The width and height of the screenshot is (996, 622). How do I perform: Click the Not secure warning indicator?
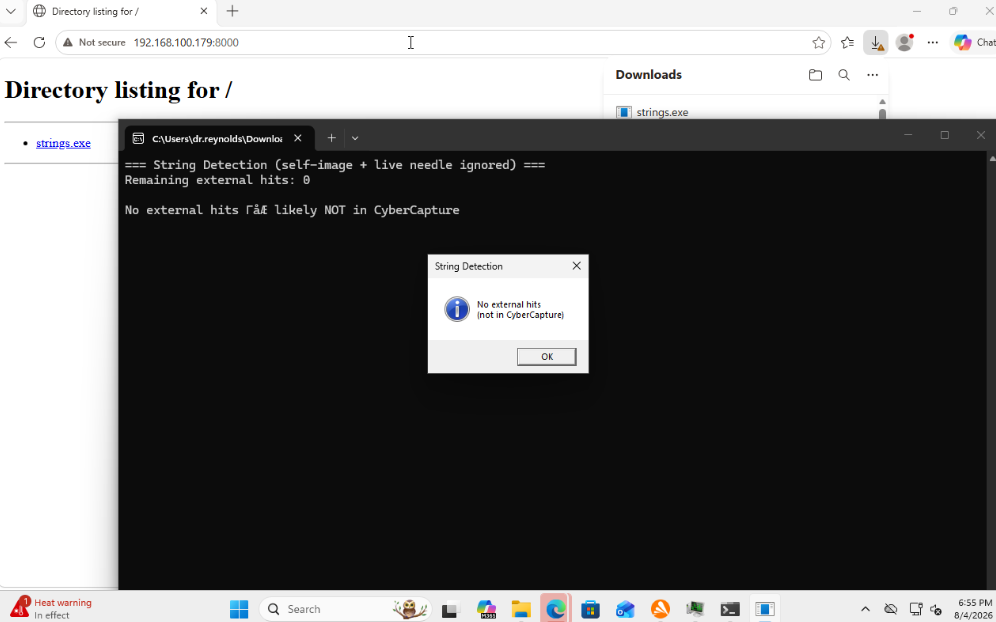point(94,43)
